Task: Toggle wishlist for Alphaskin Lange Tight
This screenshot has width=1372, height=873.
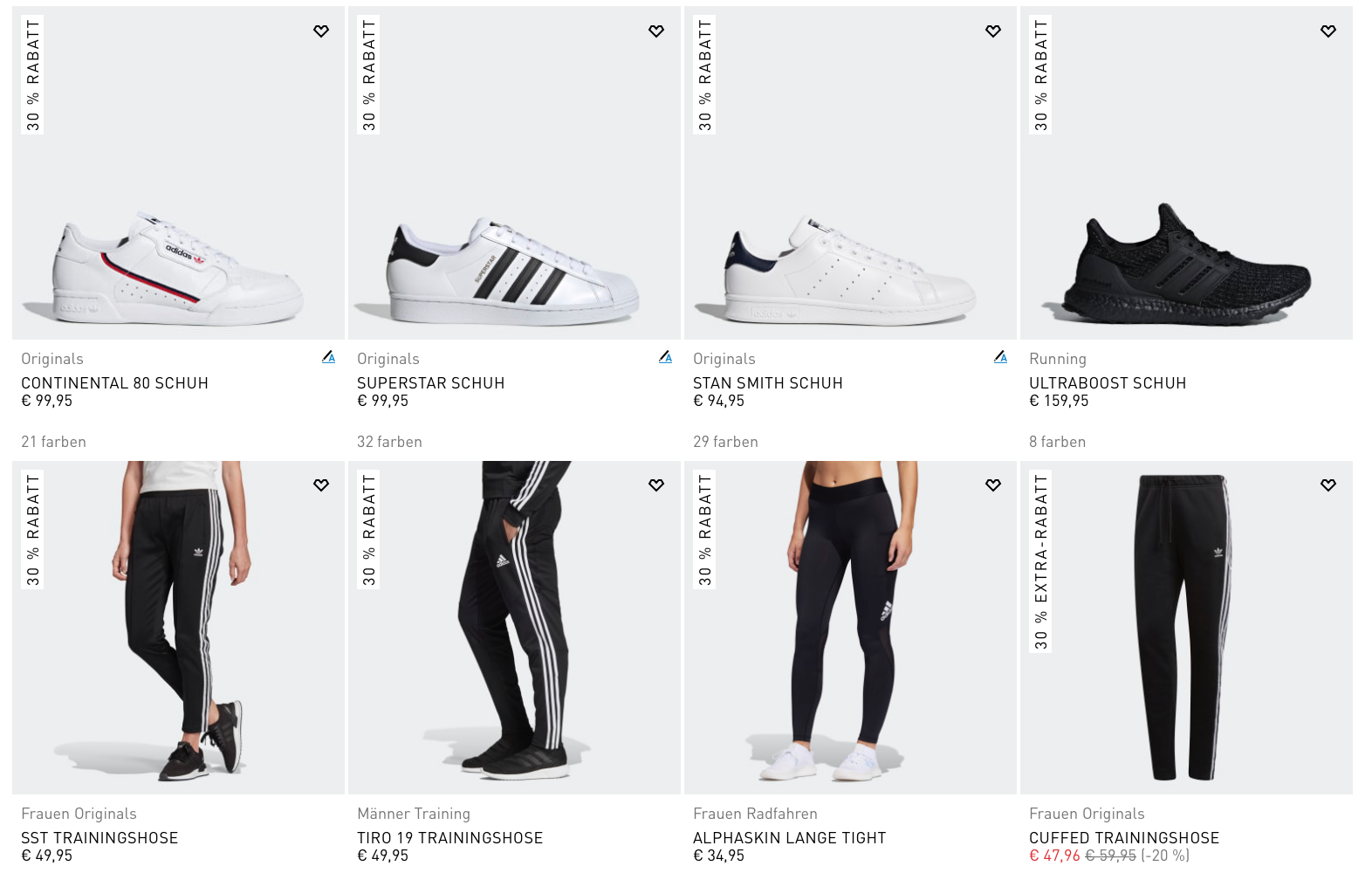Action: tap(992, 485)
